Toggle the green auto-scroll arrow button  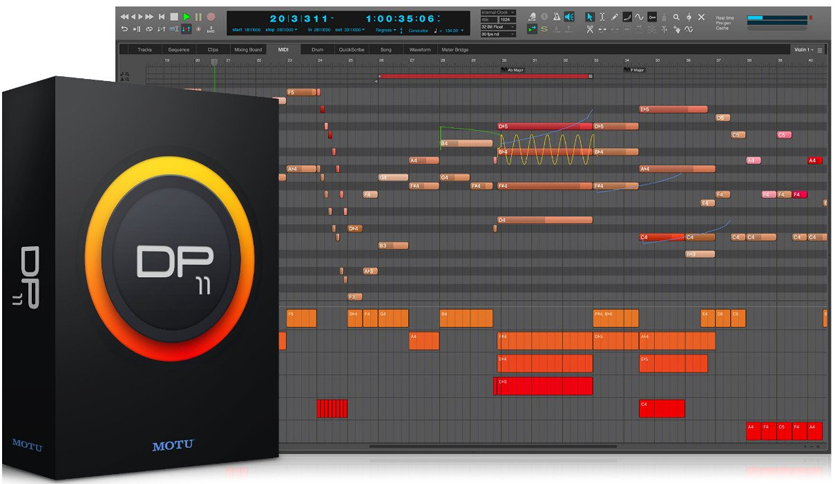(532, 30)
